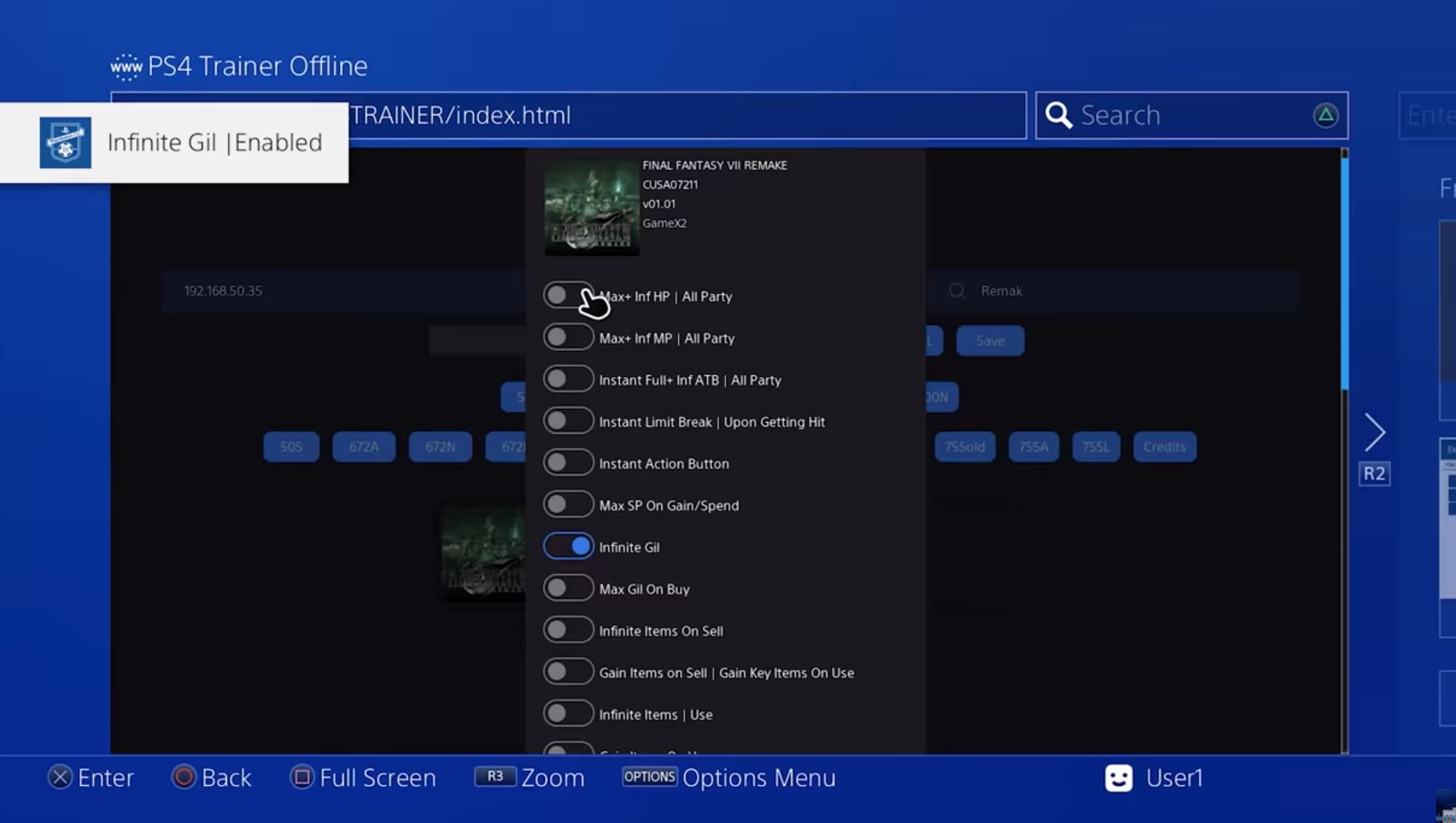
Task: Select the 672N firmware button
Action: (440, 447)
